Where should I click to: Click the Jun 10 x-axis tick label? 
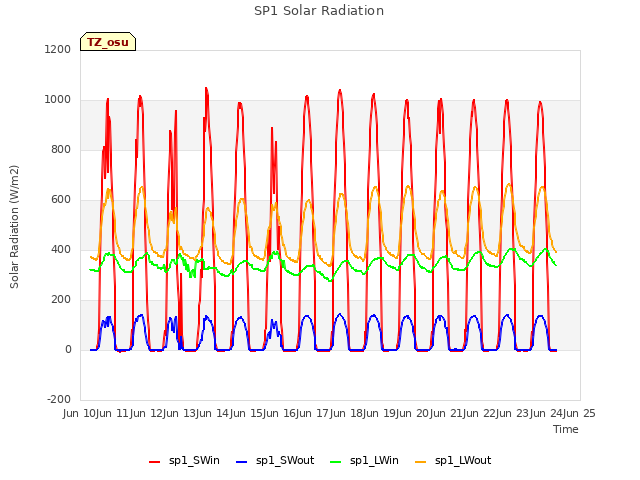click(80, 413)
